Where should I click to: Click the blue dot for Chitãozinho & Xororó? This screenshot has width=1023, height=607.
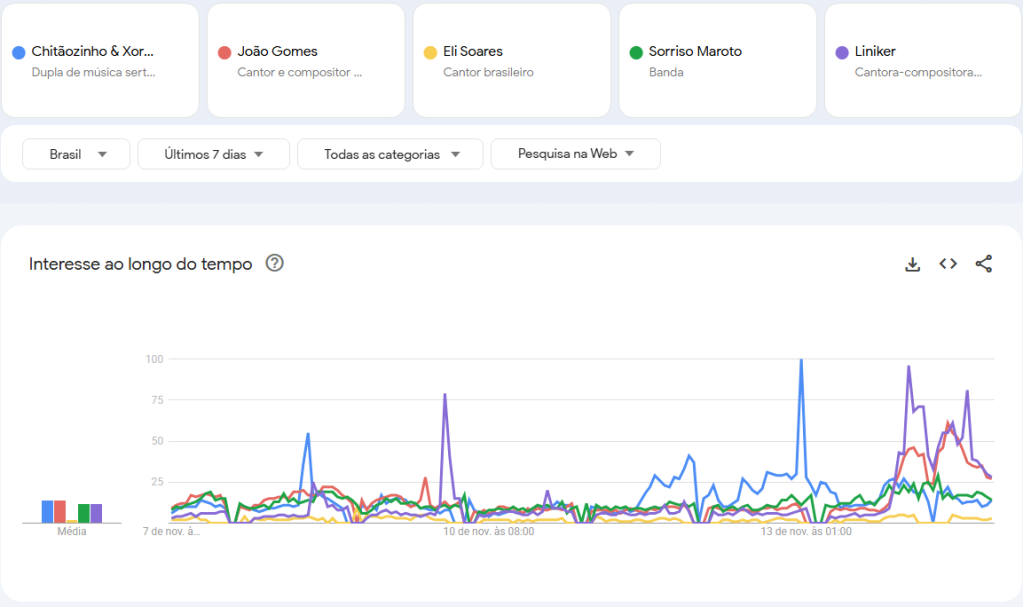(x=17, y=51)
